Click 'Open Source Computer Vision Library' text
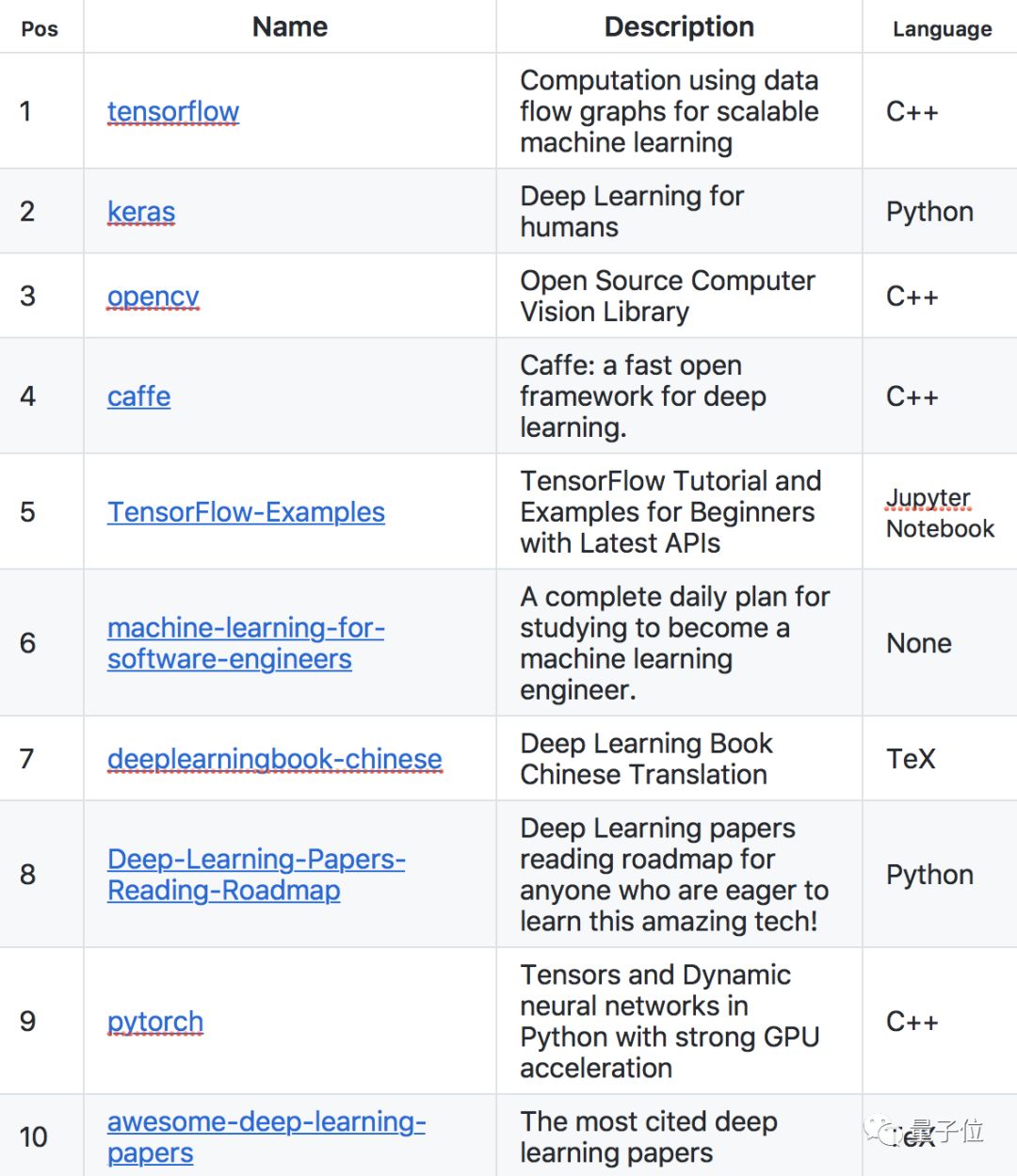The image size is (1017, 1176). 667,297
